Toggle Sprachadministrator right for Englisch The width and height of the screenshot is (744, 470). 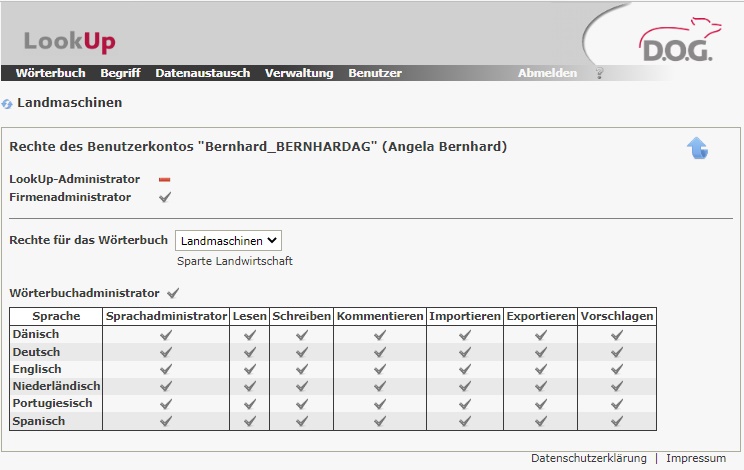click(166, 369)
